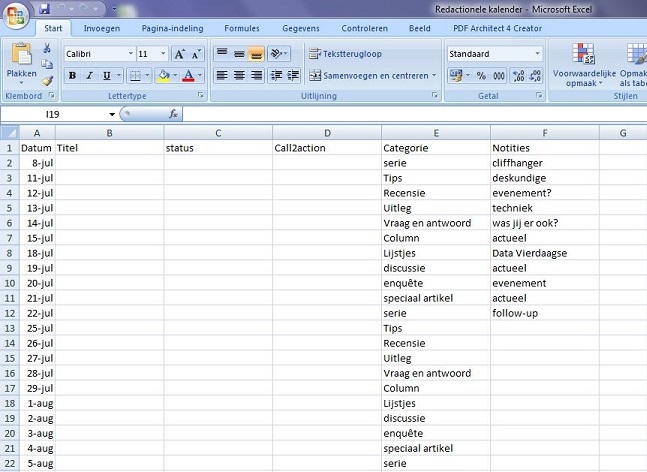The width and height of the screenshot is (647, 472).
Task: Open the Name Box dropdown
Action: pyautogui.click(x=112, y=114)
